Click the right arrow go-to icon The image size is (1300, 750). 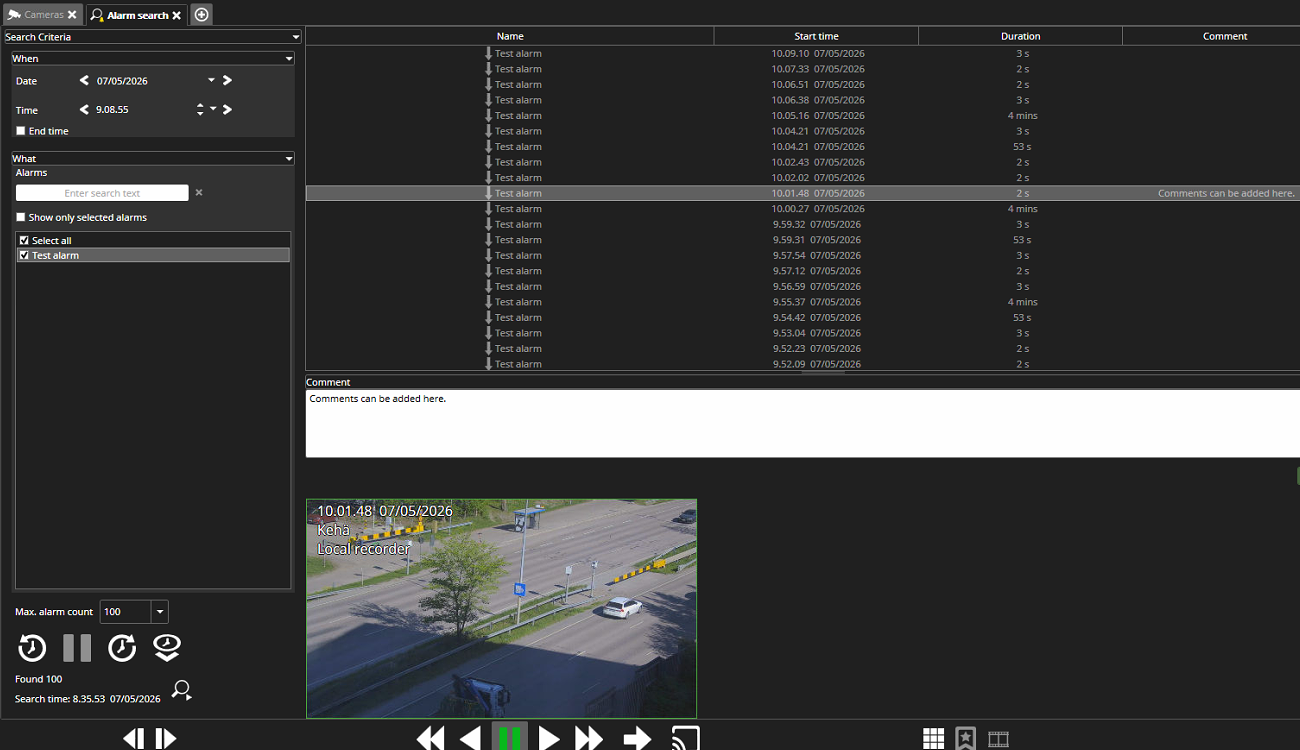coord(637,738)
